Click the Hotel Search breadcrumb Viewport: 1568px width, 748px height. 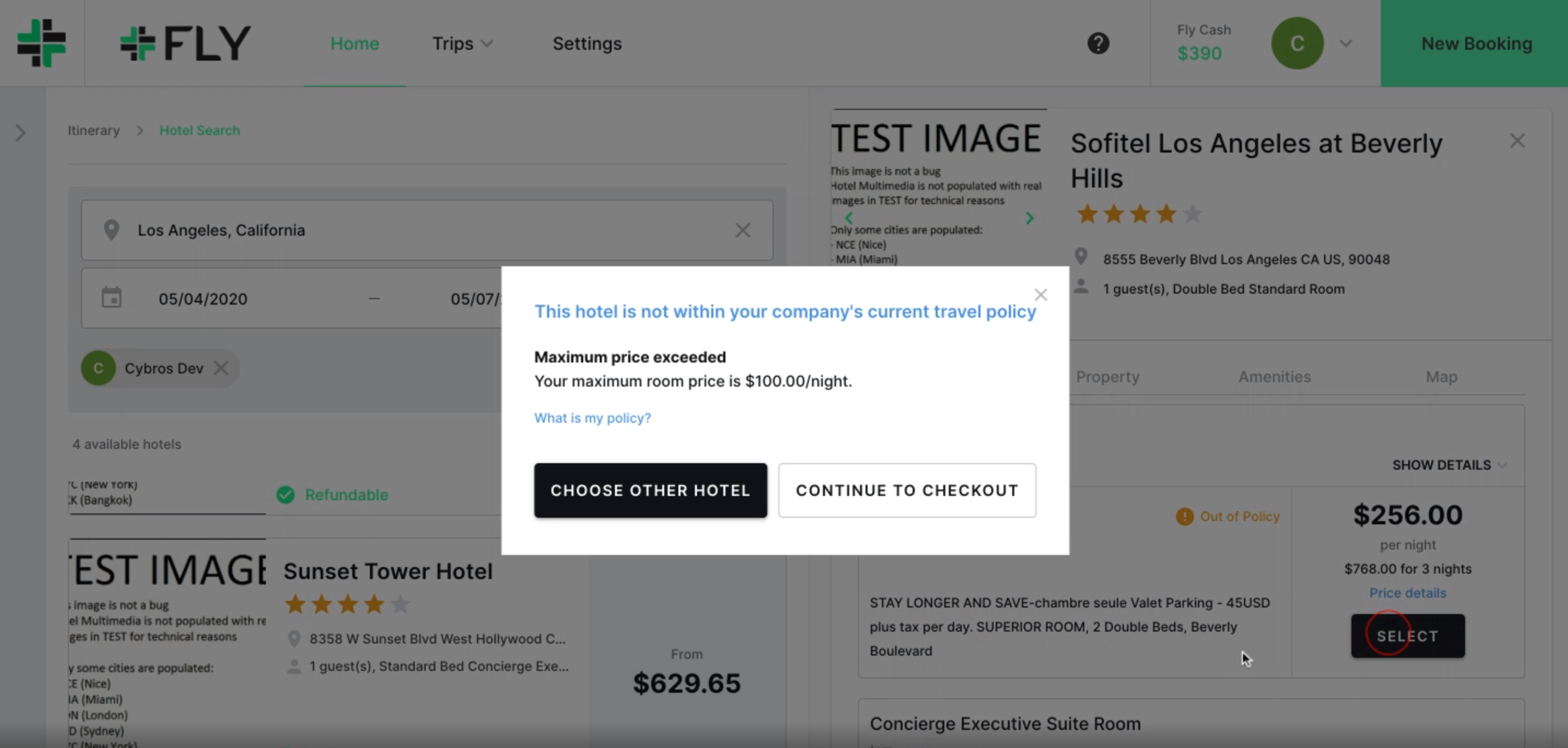coord(200,130)
